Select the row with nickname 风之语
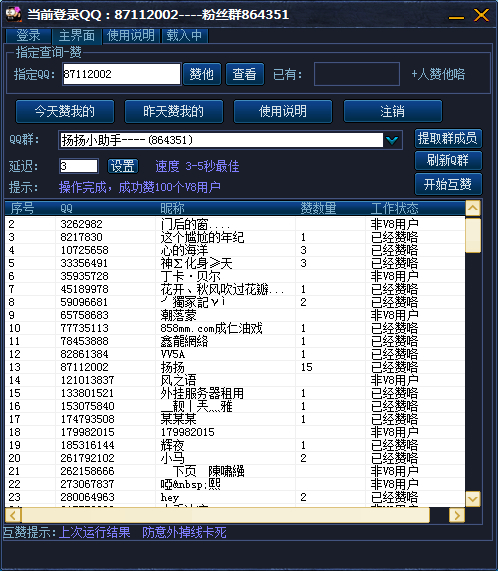Viewport: 498px width, 571px height. pos(235,380)
